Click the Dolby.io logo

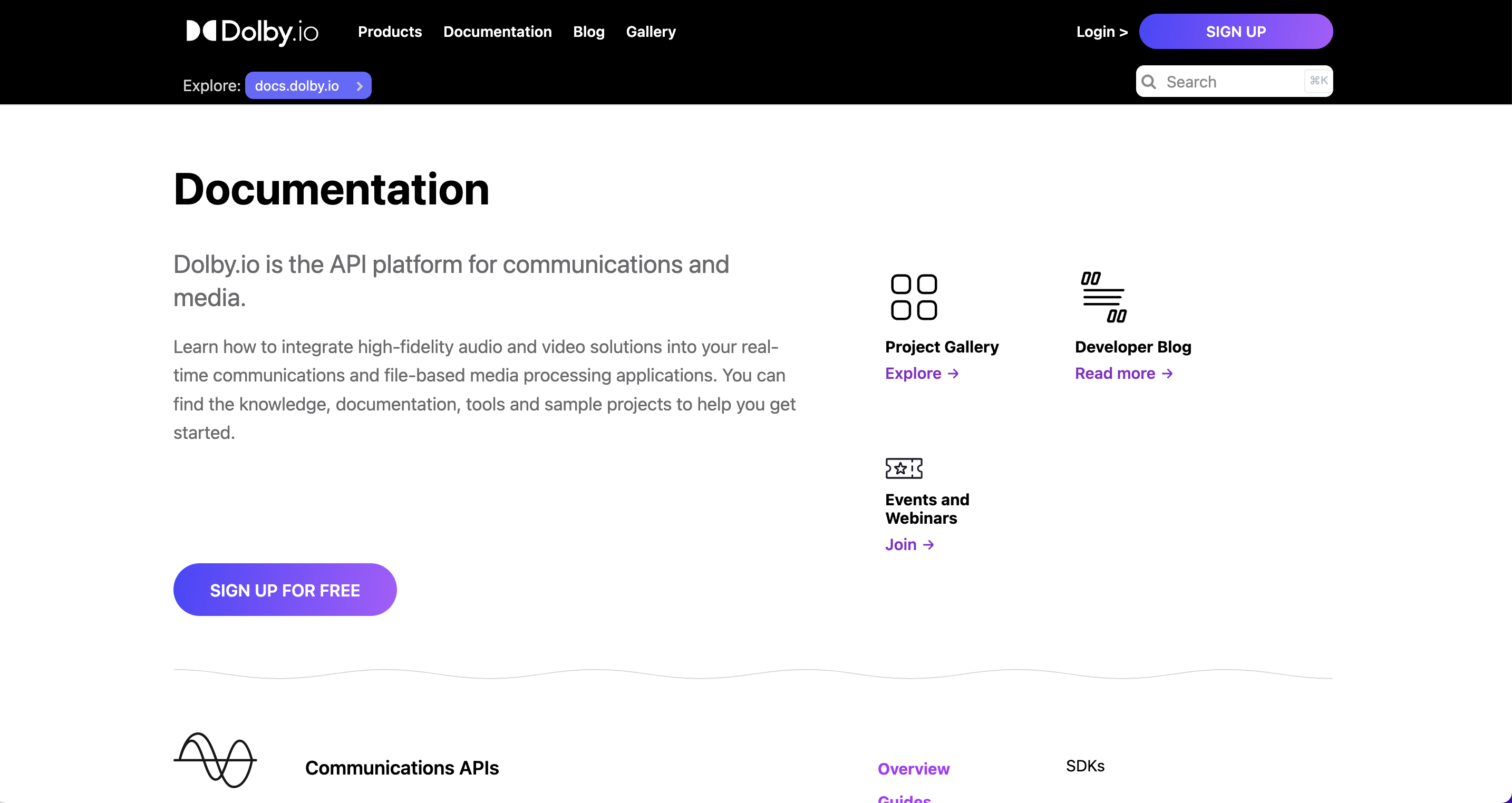click(x=252, y=32)
